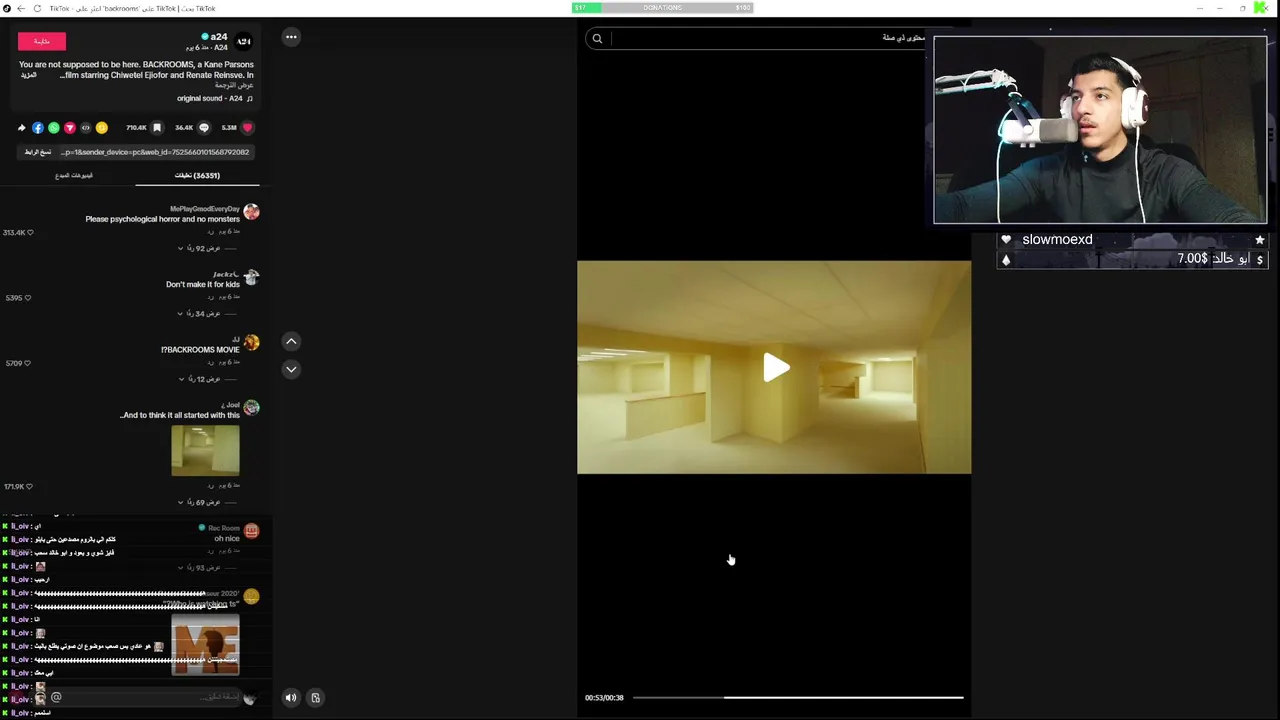Image resolution: width=1280 pixels, height=720 pixels.
Task: Click the heart icon beside slowmoexd
Action: point(1006,240)
